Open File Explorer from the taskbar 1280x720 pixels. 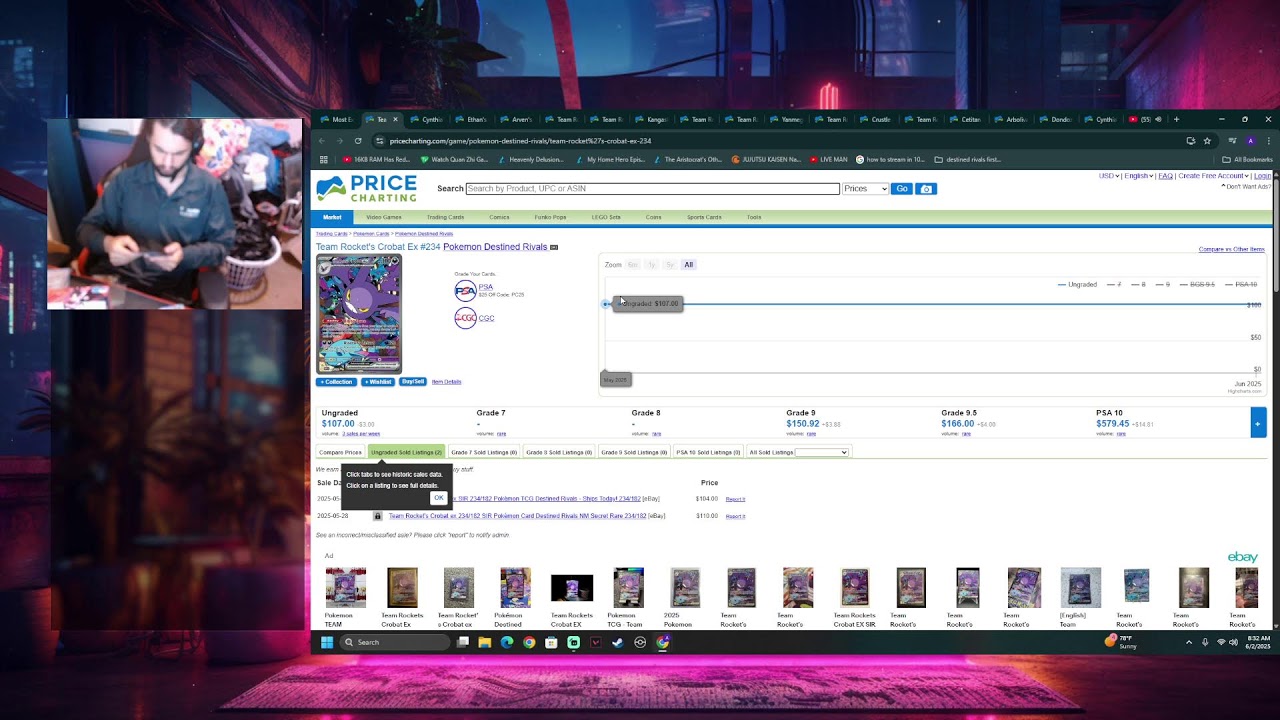point(485,642)
